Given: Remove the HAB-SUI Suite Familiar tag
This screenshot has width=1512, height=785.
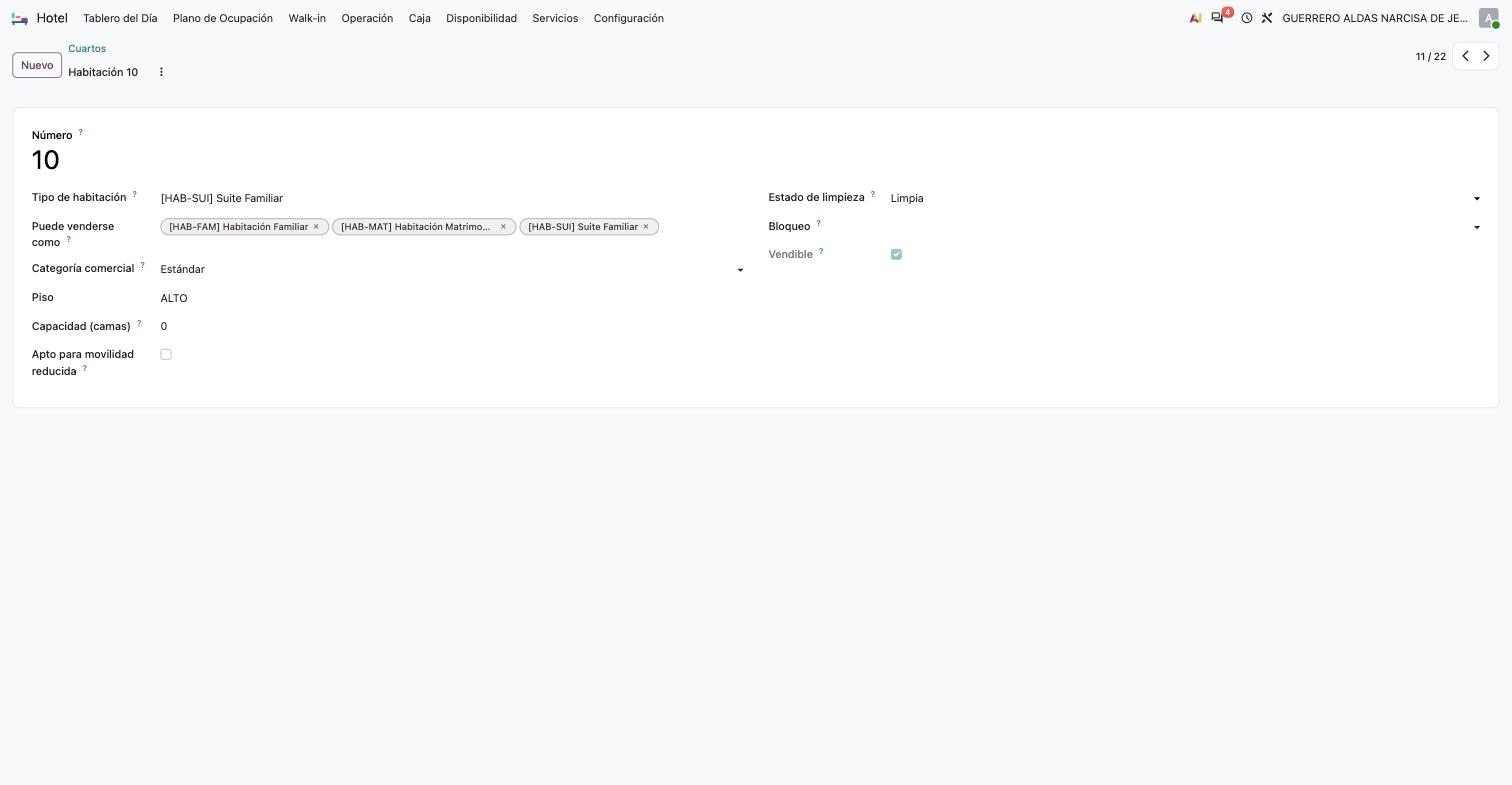Looking at the screenshot, I should click(646, 227).
